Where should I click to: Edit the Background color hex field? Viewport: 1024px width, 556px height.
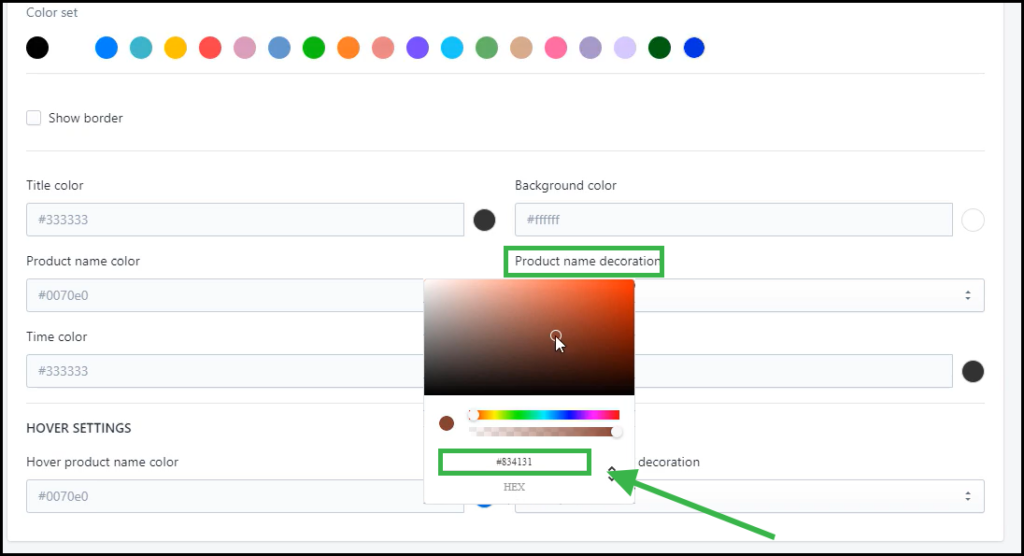(x=733, y=220)
